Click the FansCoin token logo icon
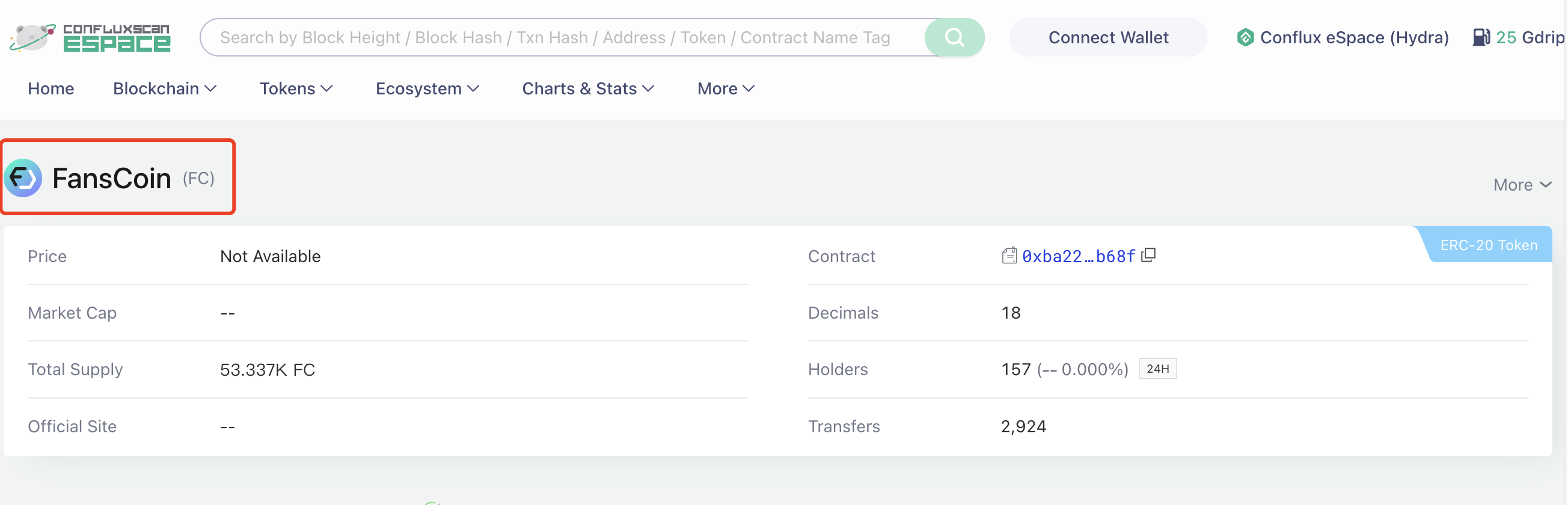 pyautogui.click(x=23, y=178)
